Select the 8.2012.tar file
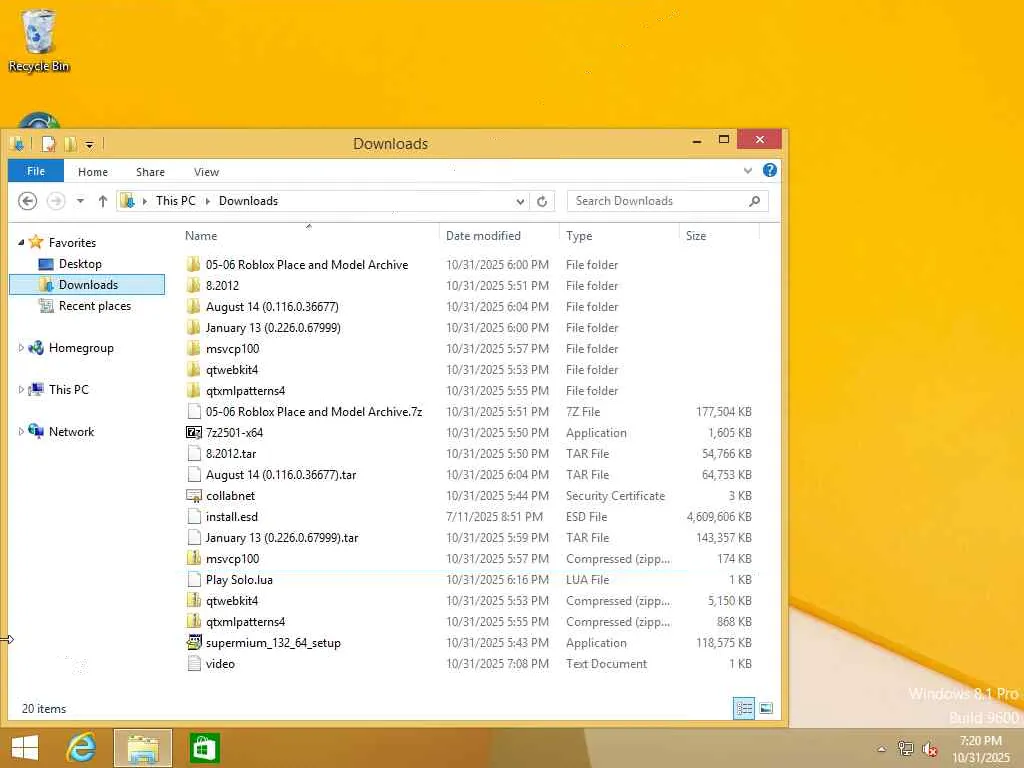This screenshot has height=768, width=1024. [x=231, y=453]
